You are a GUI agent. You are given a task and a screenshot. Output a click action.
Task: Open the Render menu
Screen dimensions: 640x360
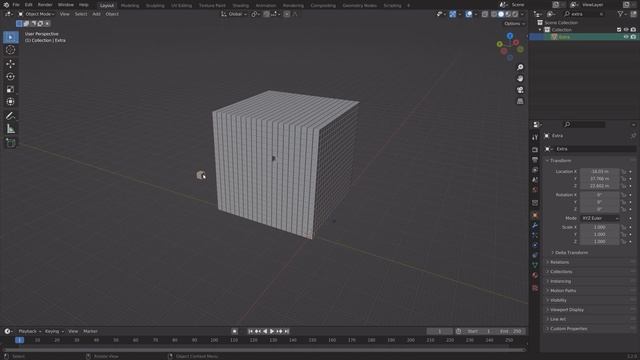(45, 5)
